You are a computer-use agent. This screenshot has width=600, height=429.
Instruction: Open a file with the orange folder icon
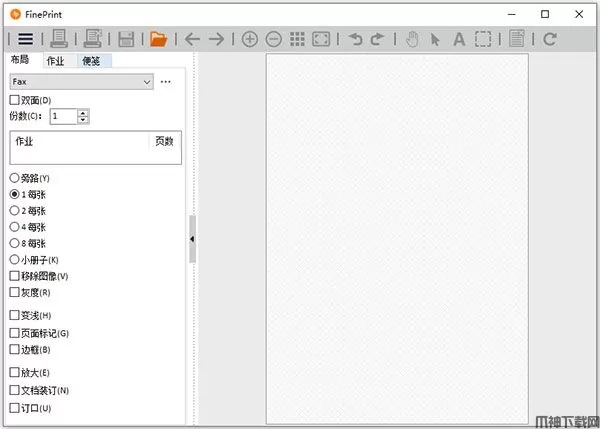(x=158, y=39)
